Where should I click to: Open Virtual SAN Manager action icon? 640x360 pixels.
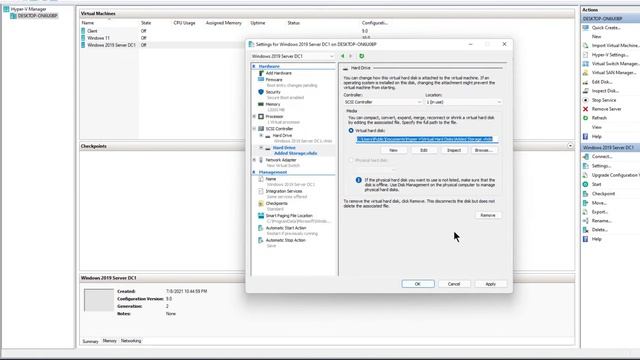pos(586,73)
